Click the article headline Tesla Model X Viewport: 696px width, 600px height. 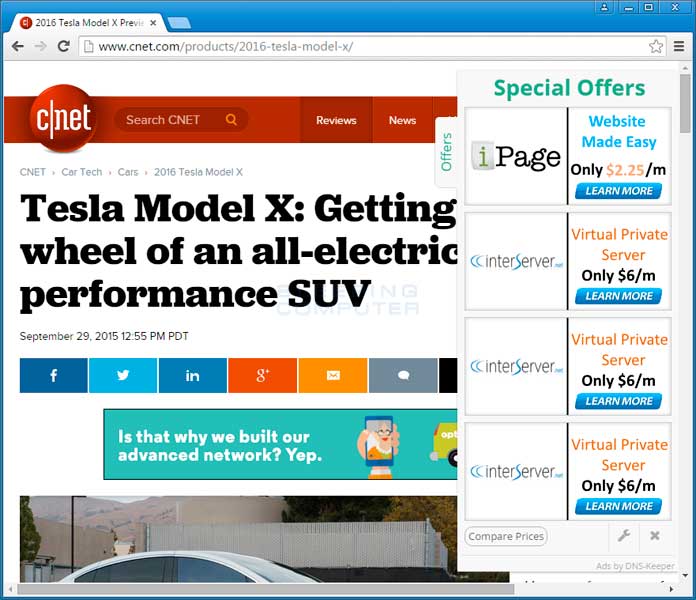(238, 251)
